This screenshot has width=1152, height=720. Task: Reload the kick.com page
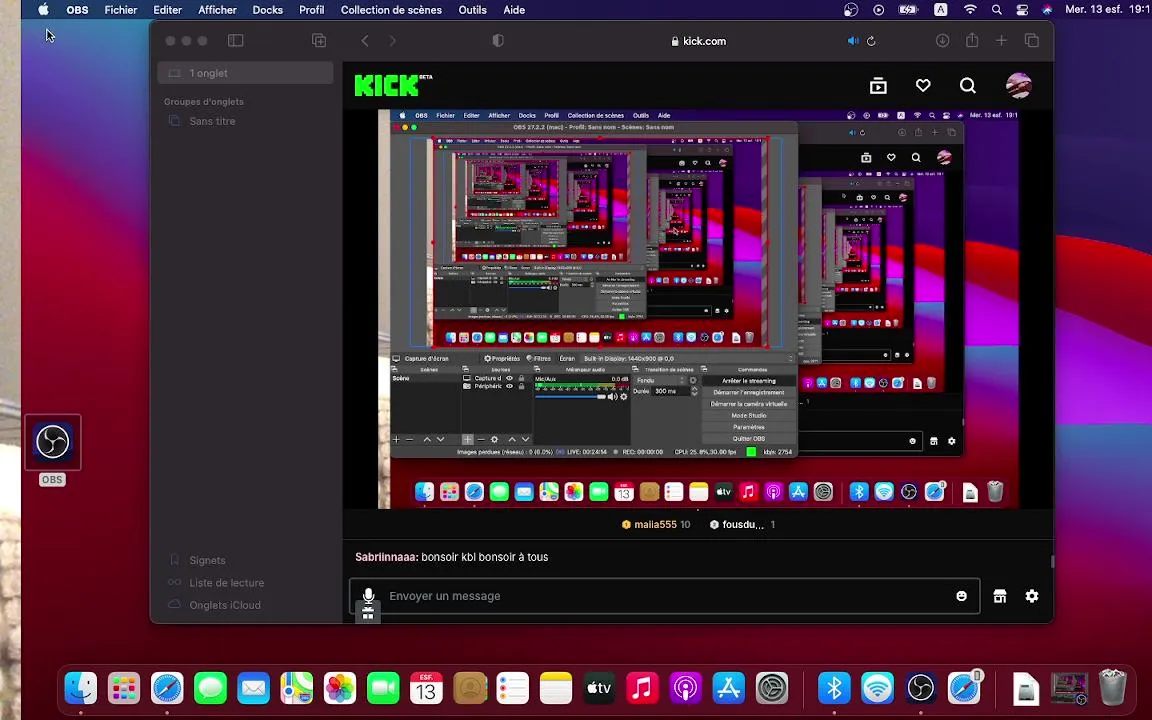(x=871, y=41)
